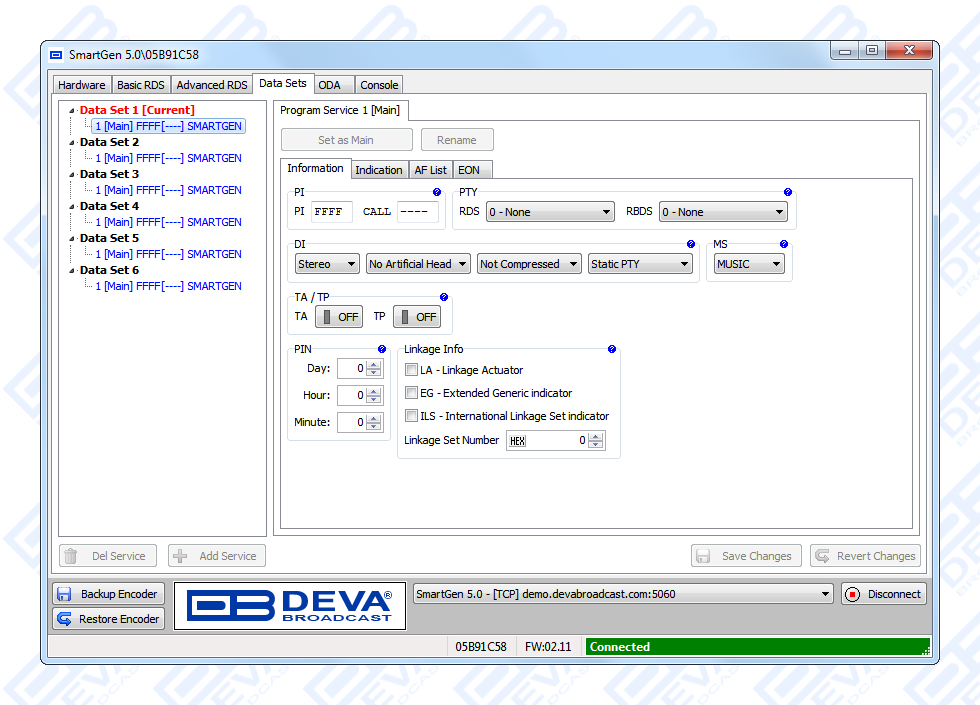Open help for TA / TP section
The width and height of the screenshot is (980, 705).
pyautogui.click(x=444, y=298)
